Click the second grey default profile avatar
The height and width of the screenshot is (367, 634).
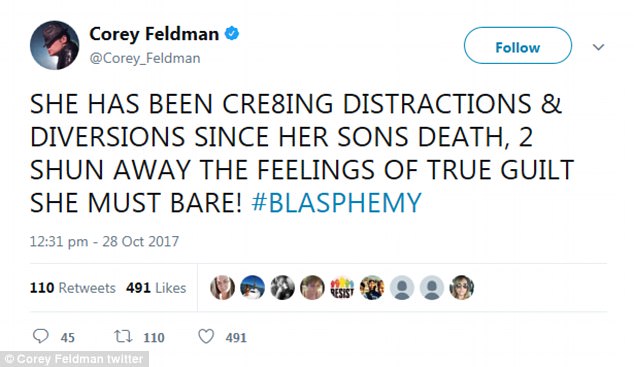coord(432,288)
